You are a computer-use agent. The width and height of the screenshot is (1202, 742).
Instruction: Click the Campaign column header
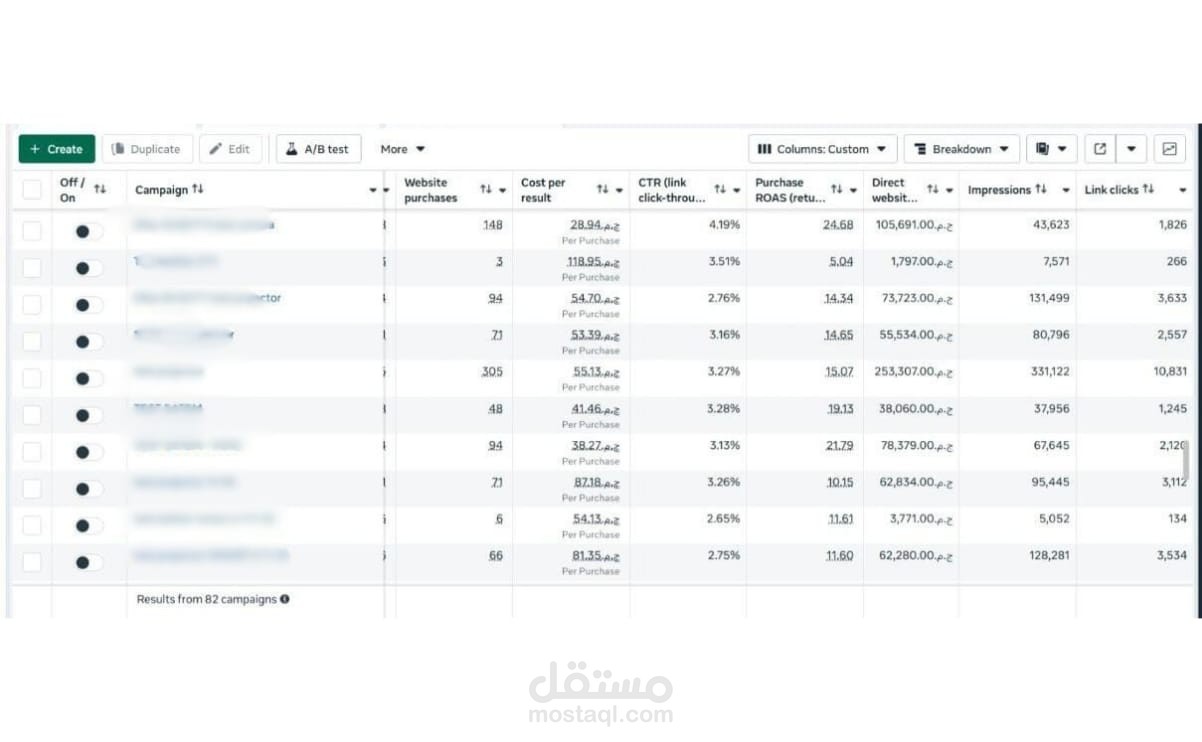point(161,189)
